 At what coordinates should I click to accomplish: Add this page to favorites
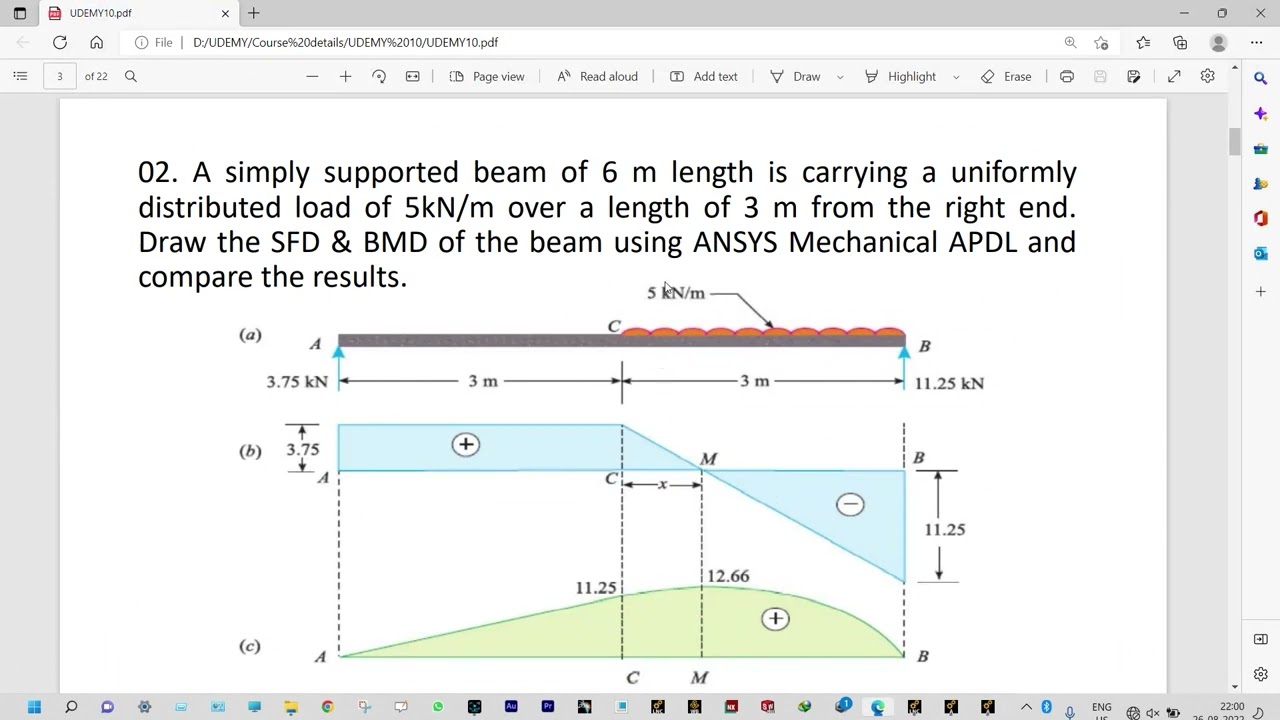coord(1101,42)
